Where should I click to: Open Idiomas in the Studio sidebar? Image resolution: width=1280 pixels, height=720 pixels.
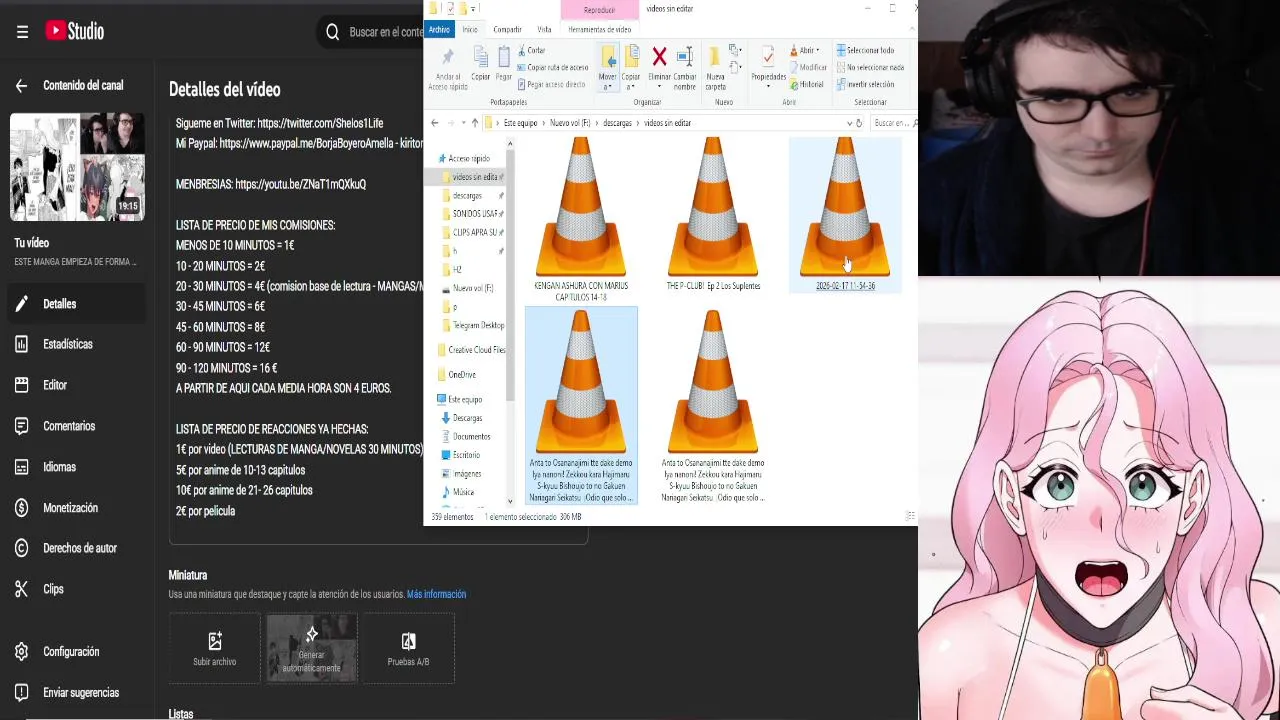77,467
